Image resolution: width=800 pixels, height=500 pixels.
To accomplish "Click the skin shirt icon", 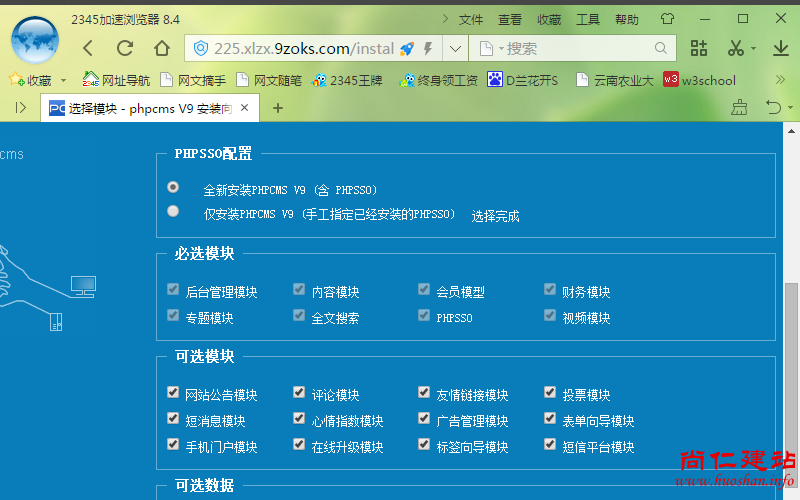I will [x=668, y=19].
